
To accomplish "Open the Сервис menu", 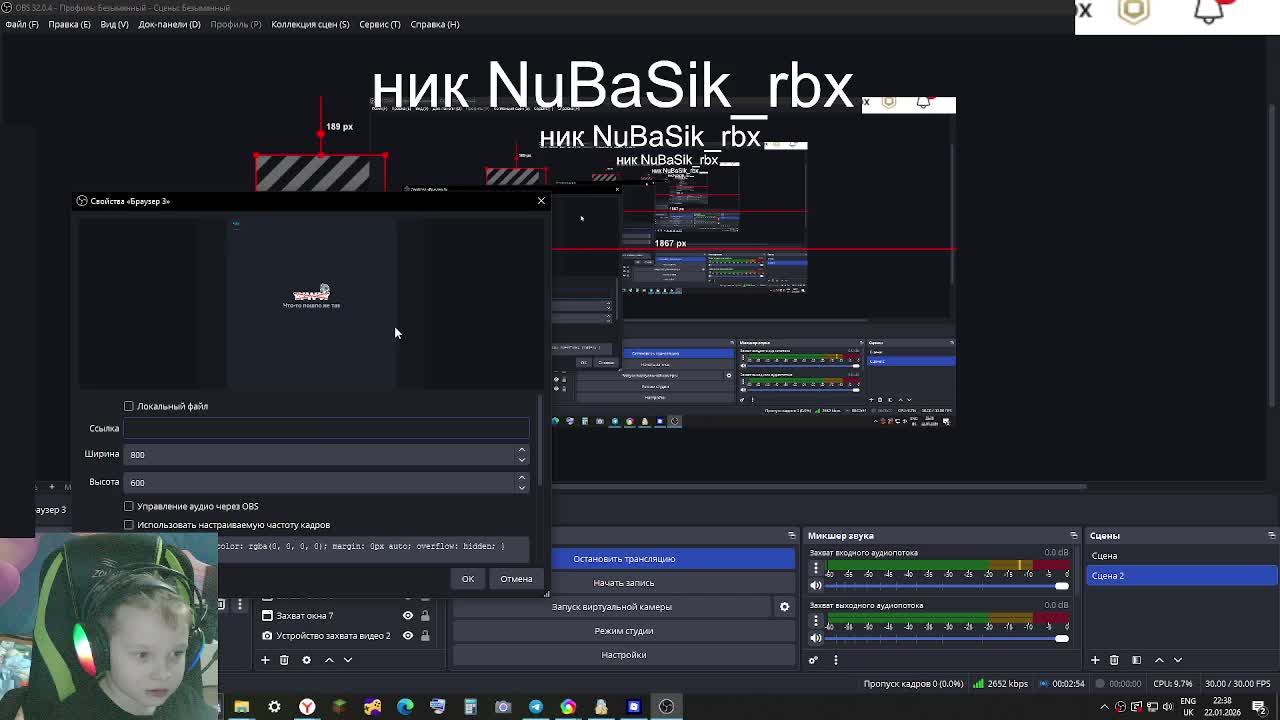I will 379,24.
